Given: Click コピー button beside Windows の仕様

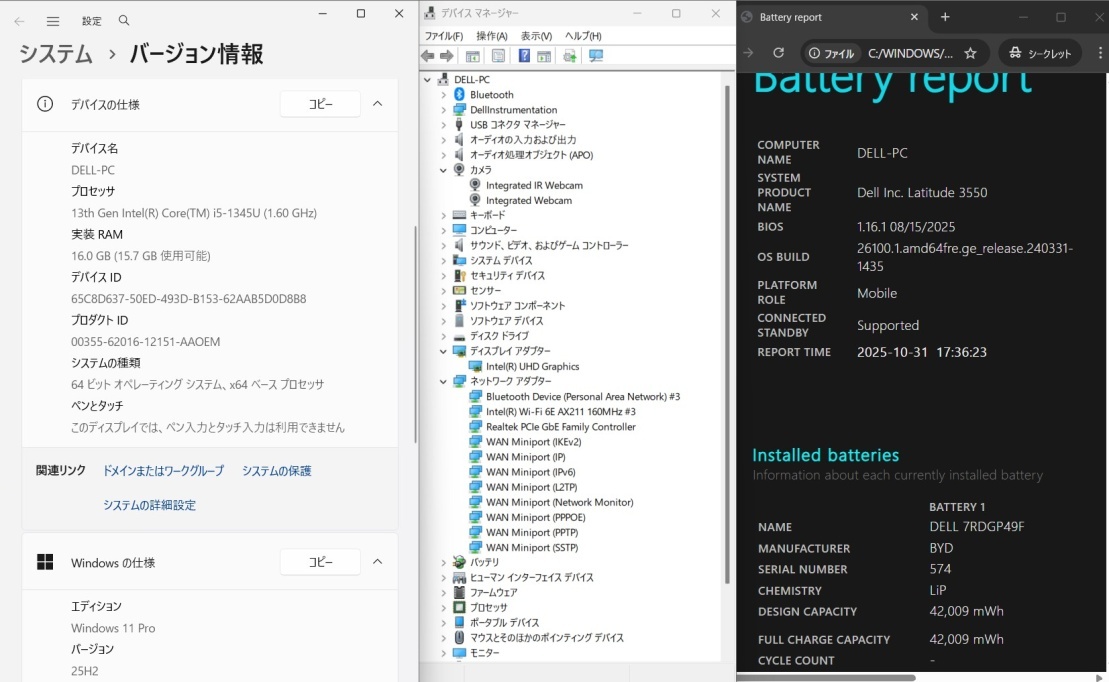Looking at the screenshot, I should pyautogui.click(x=320, y=562).
